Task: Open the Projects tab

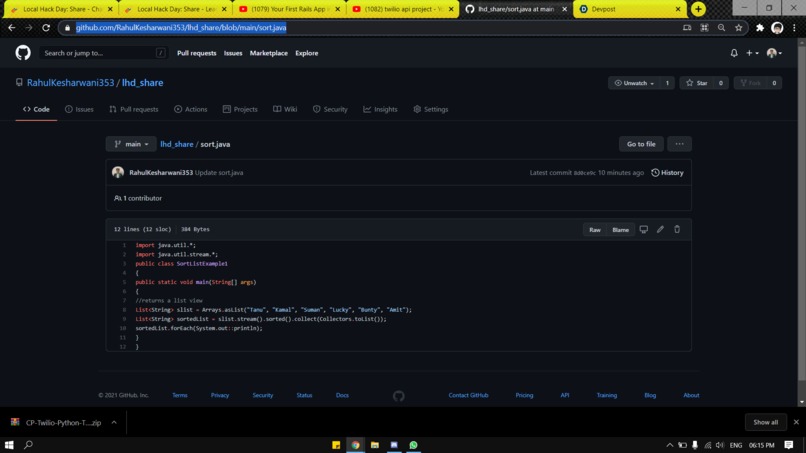Action: coord(240,109)
